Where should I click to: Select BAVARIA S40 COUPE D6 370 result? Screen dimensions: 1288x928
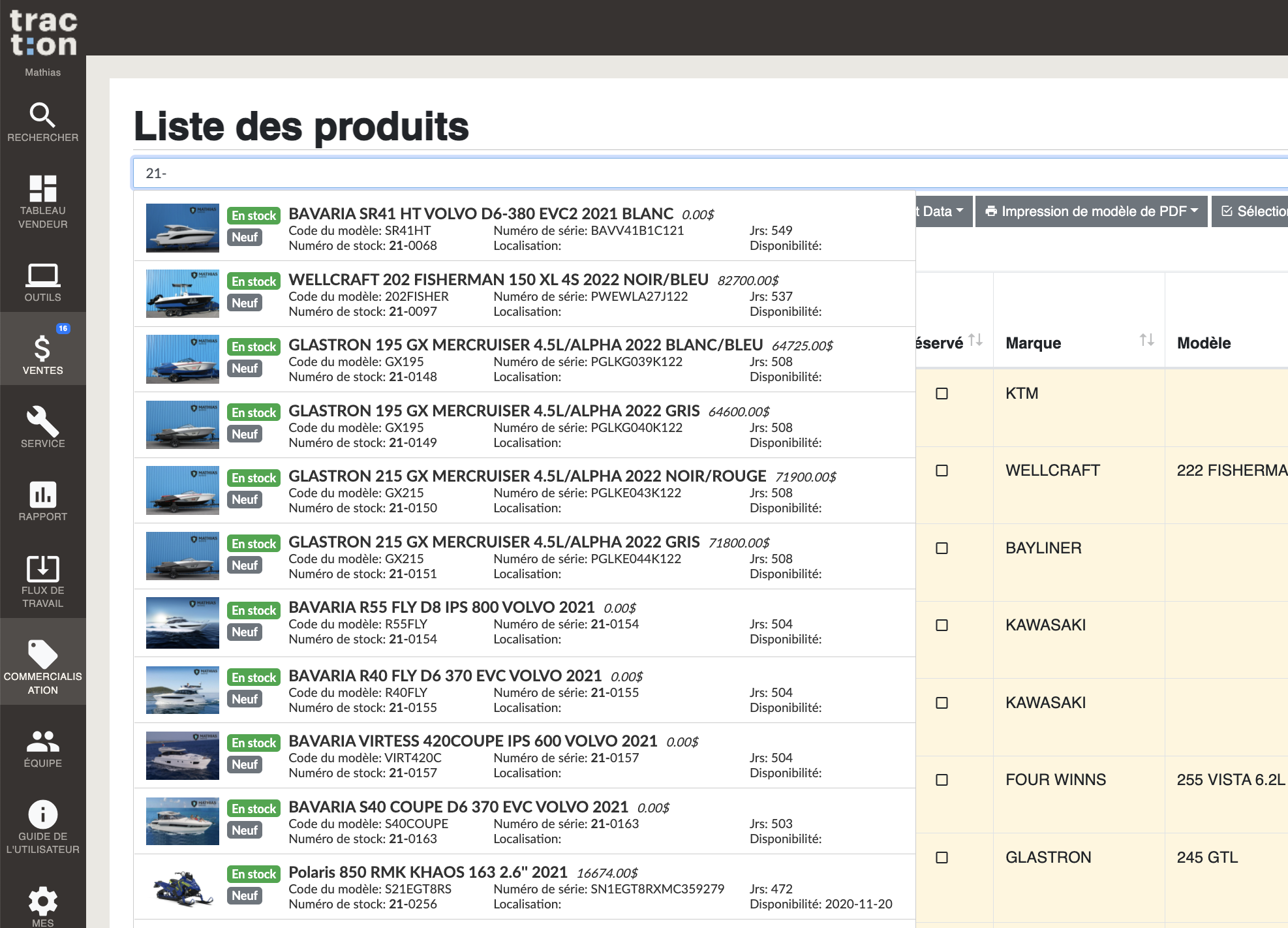[x=525, y=822]
